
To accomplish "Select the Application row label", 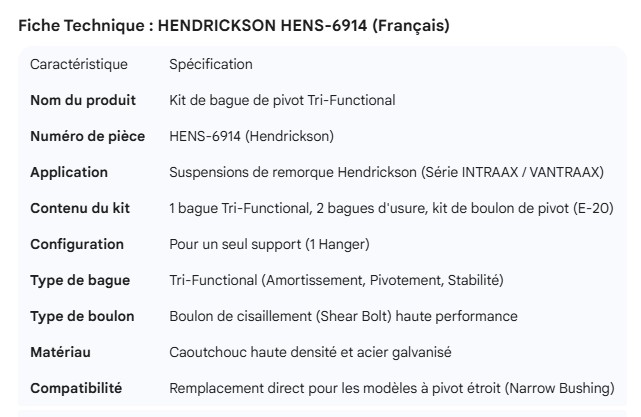I will (69, 172).
